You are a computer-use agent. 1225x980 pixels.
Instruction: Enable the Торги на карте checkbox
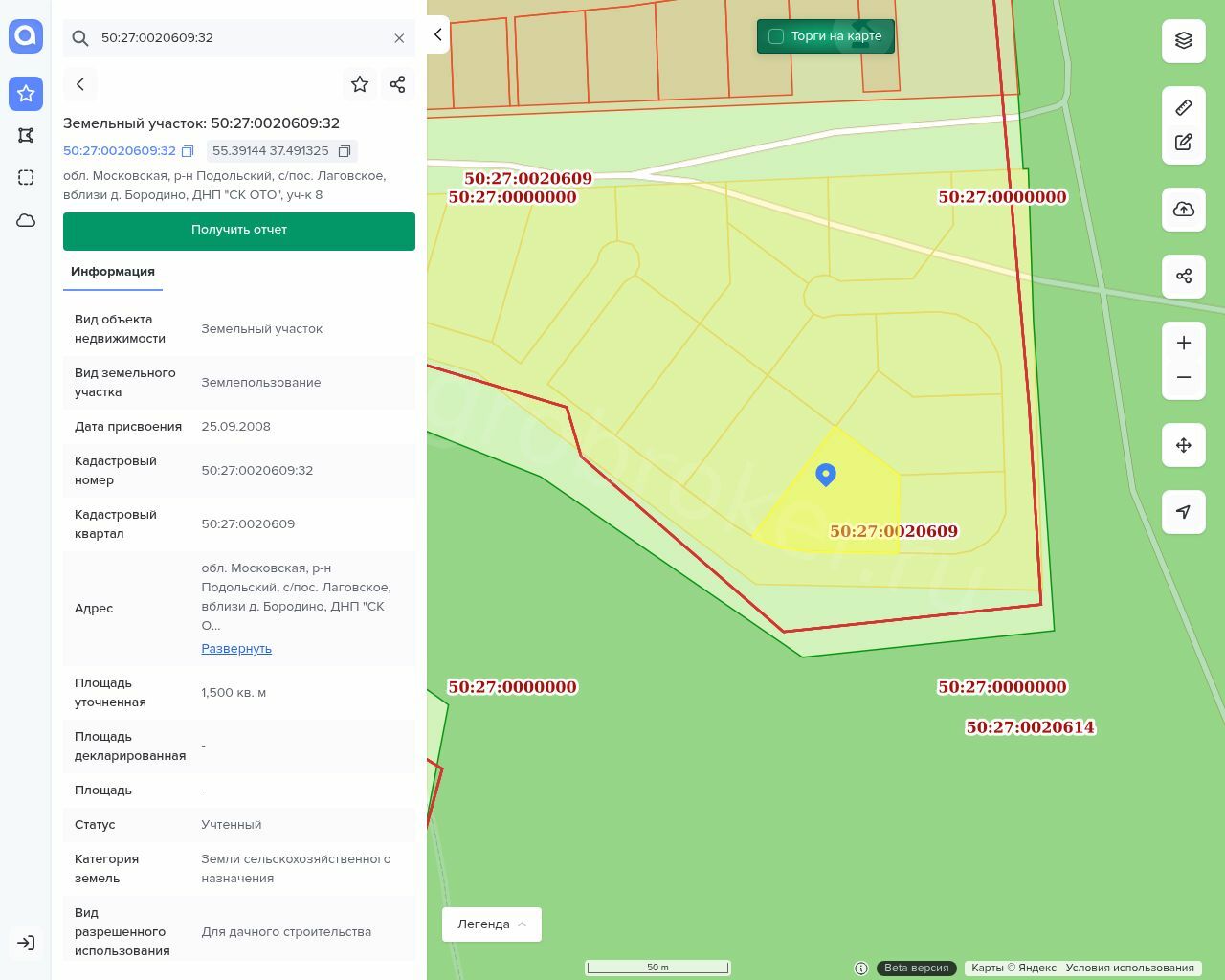click(776, 36)
